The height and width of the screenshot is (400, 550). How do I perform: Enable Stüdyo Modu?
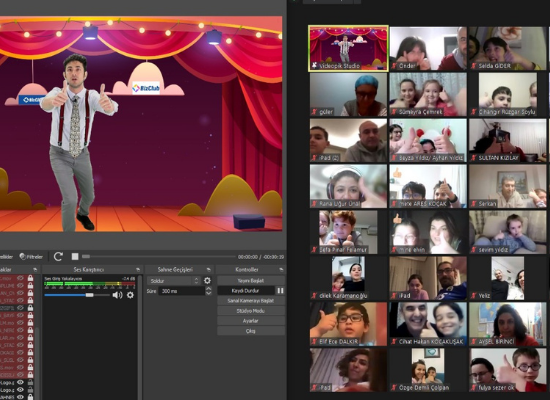[x=250, y=311]
